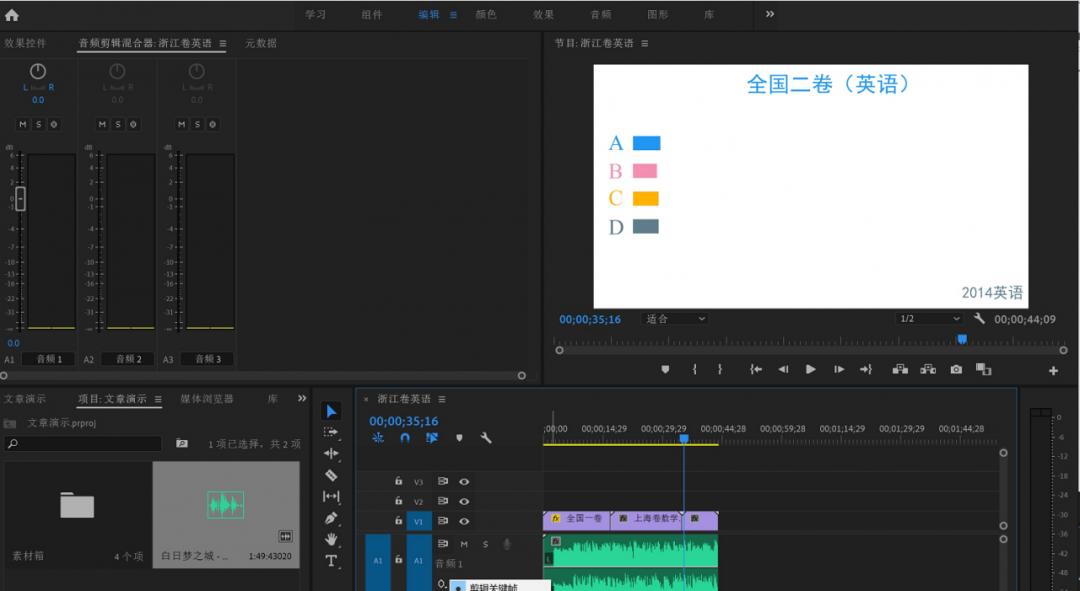Switch to the 颜色 workspace tab
Image resolution: width=1080 pixels, height=591 pixels.
pos(486,15)
